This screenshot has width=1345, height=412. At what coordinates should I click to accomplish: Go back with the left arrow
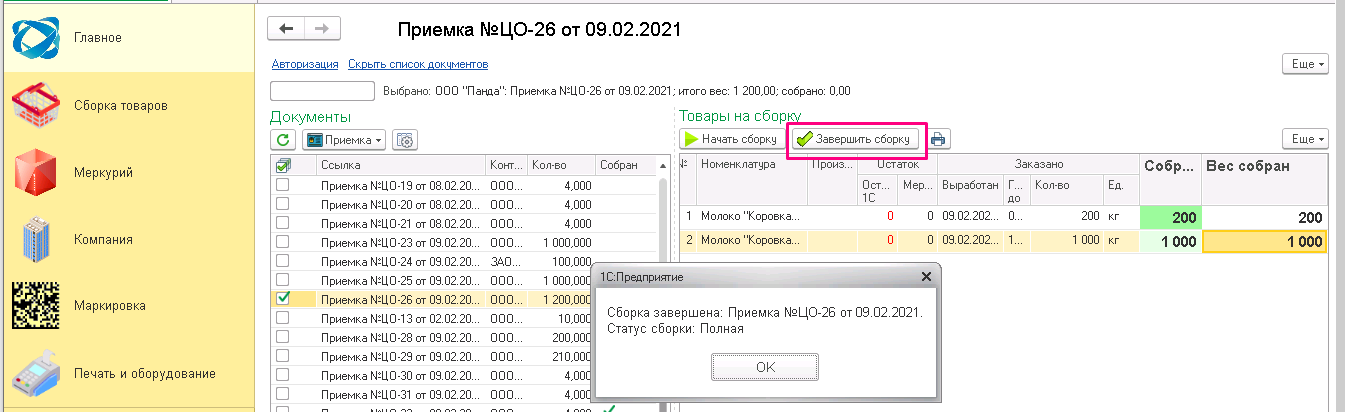pyautogui.click(x=286, y=29)
